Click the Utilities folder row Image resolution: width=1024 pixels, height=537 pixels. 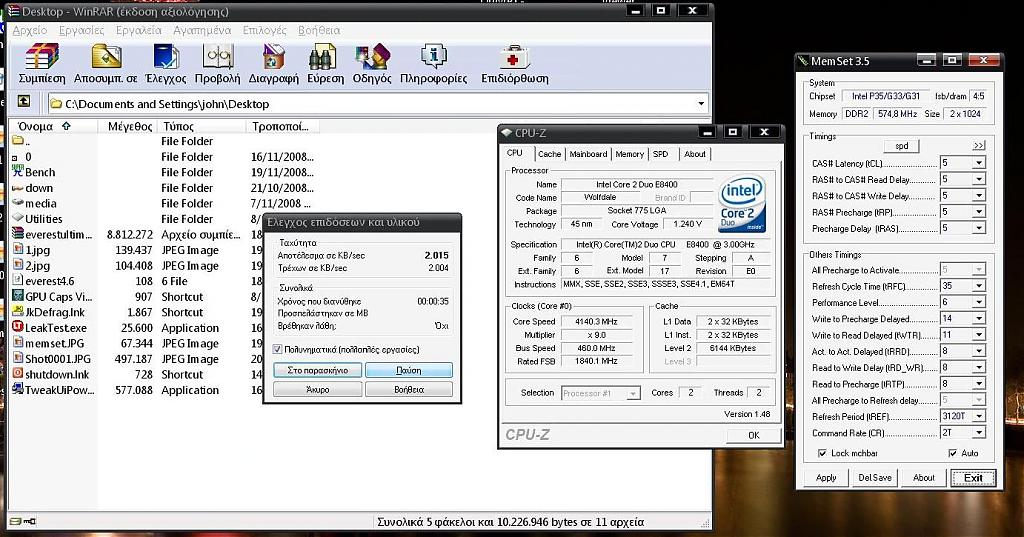pyautogui.click(x=163, y=219)
